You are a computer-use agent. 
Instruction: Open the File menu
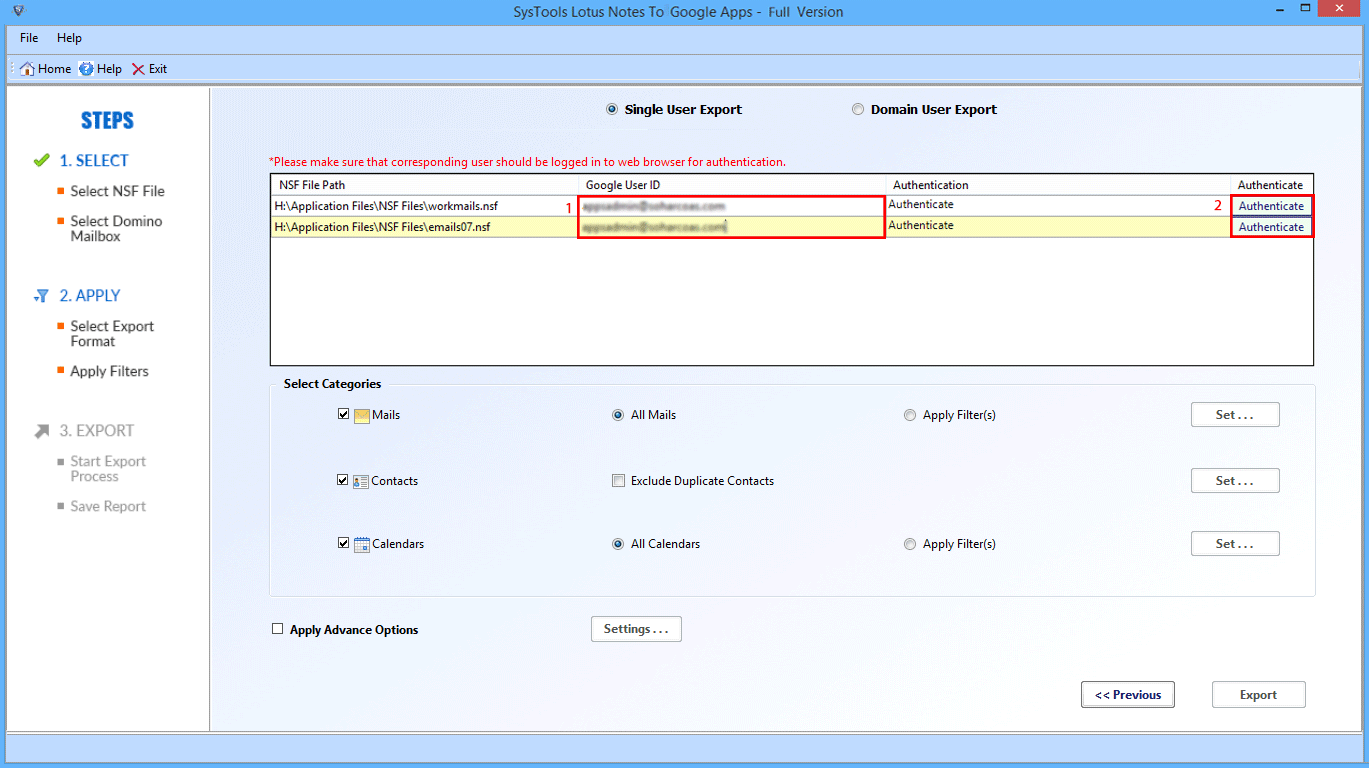(29, 38)
